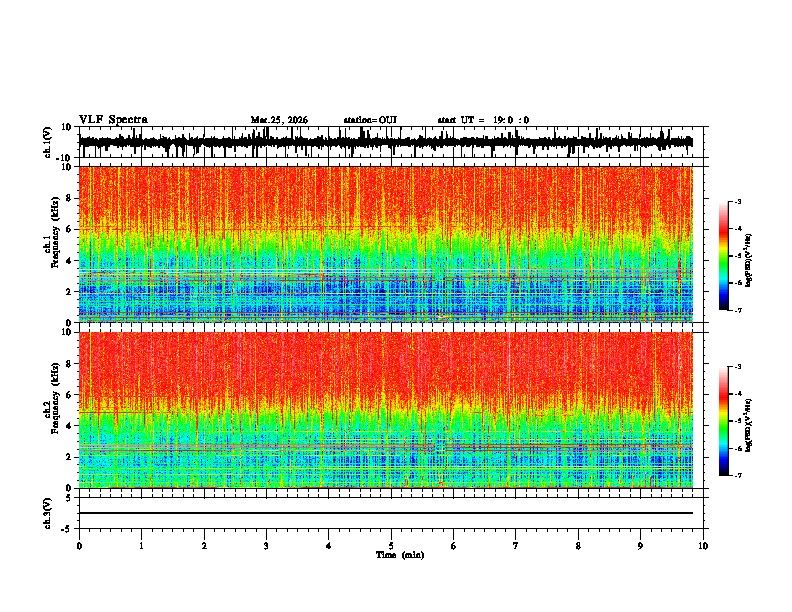
Task: Click the "station=OUI" header label
Action: (370, 120)
